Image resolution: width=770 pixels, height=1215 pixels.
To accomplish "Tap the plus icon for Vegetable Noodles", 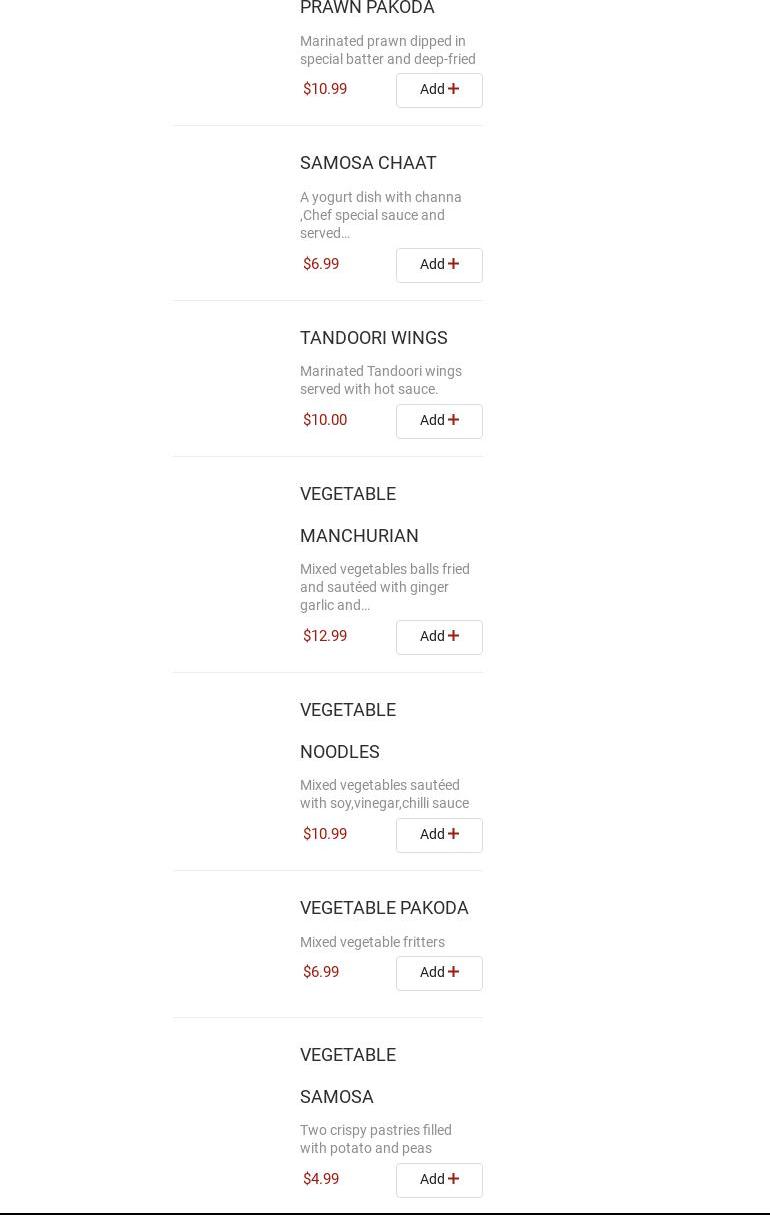I will (x=454, y=834).
